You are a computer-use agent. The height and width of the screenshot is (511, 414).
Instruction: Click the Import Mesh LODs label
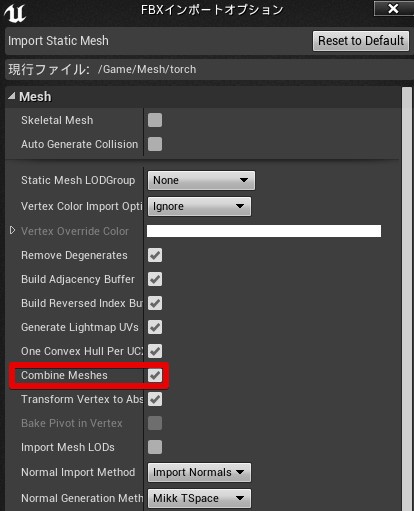[x=68, y=447]
